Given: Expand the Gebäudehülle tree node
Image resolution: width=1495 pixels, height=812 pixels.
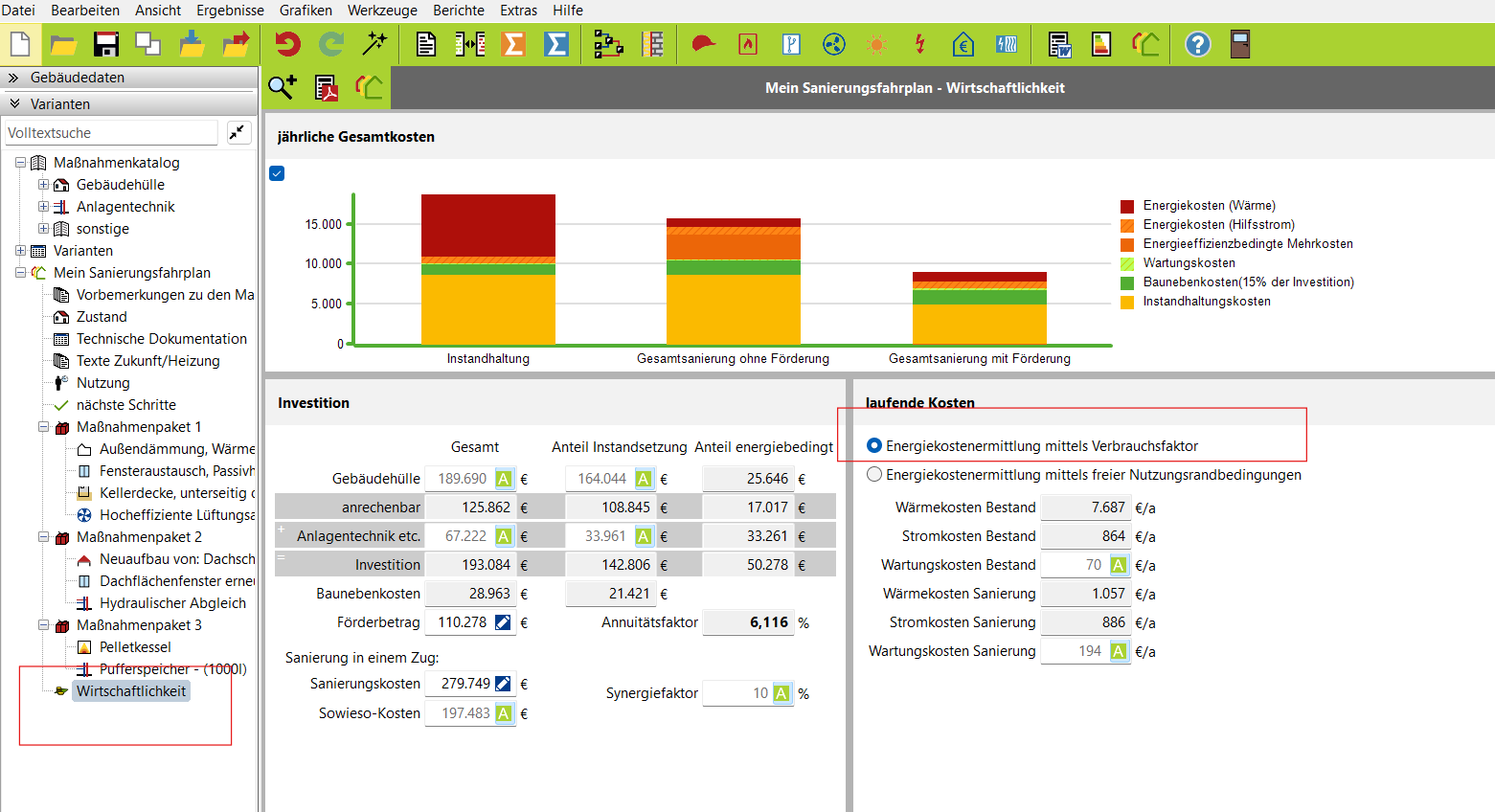Looking at the screenshot, I should 43,185.
